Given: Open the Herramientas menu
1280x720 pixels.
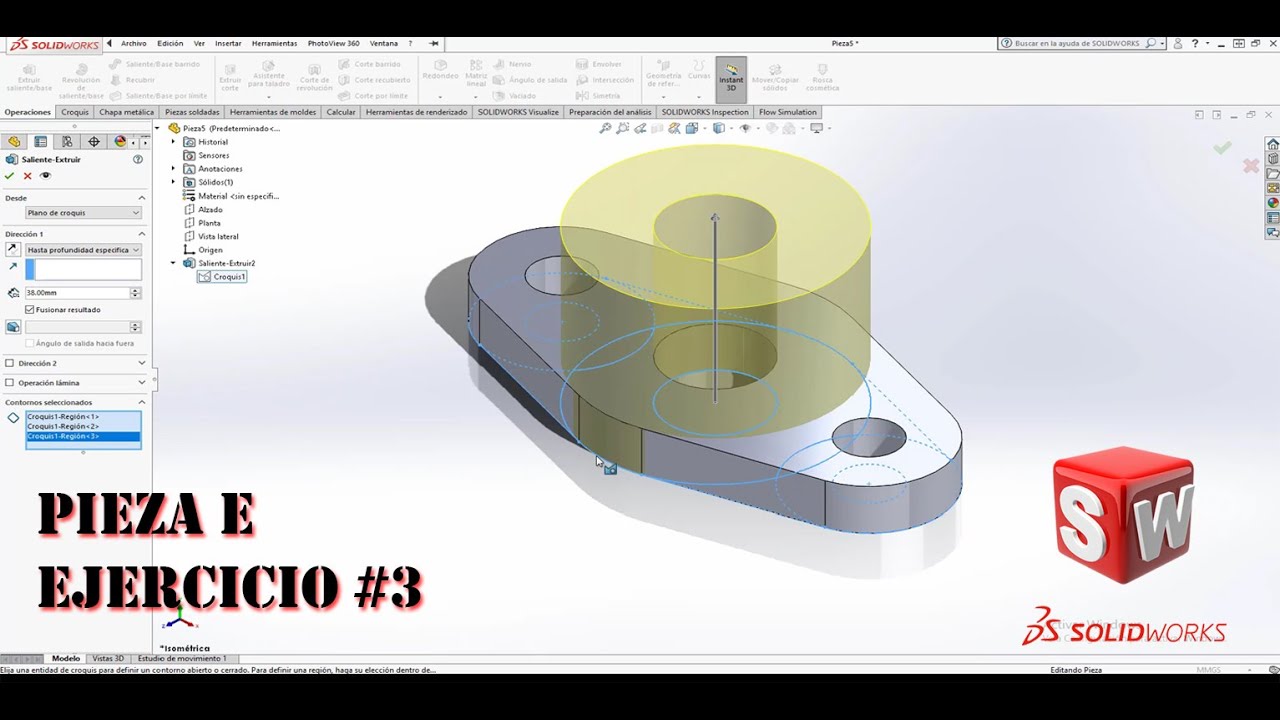Looking at the screenshot, I should (274, 44).
